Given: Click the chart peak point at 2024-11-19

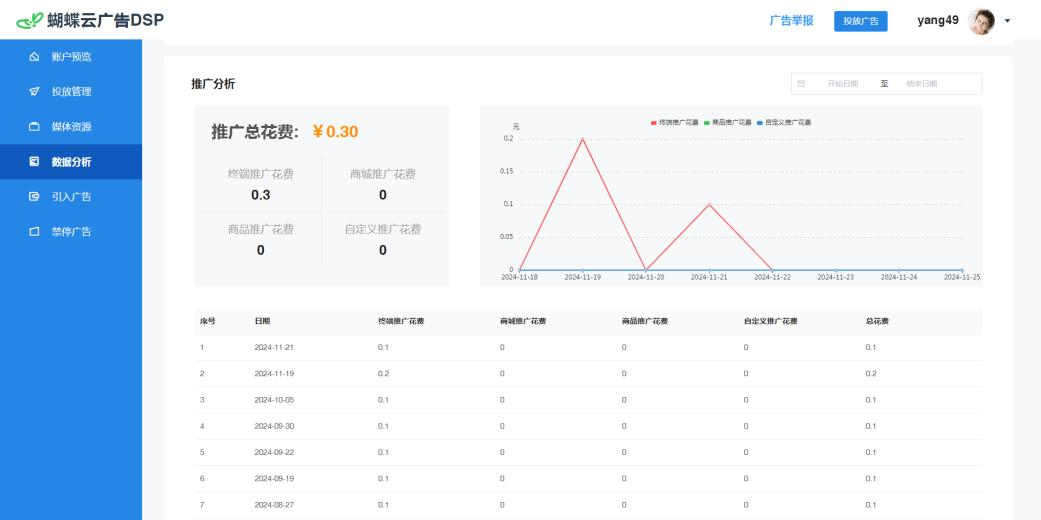Looking at the screenshot, I should coord(582,139).
